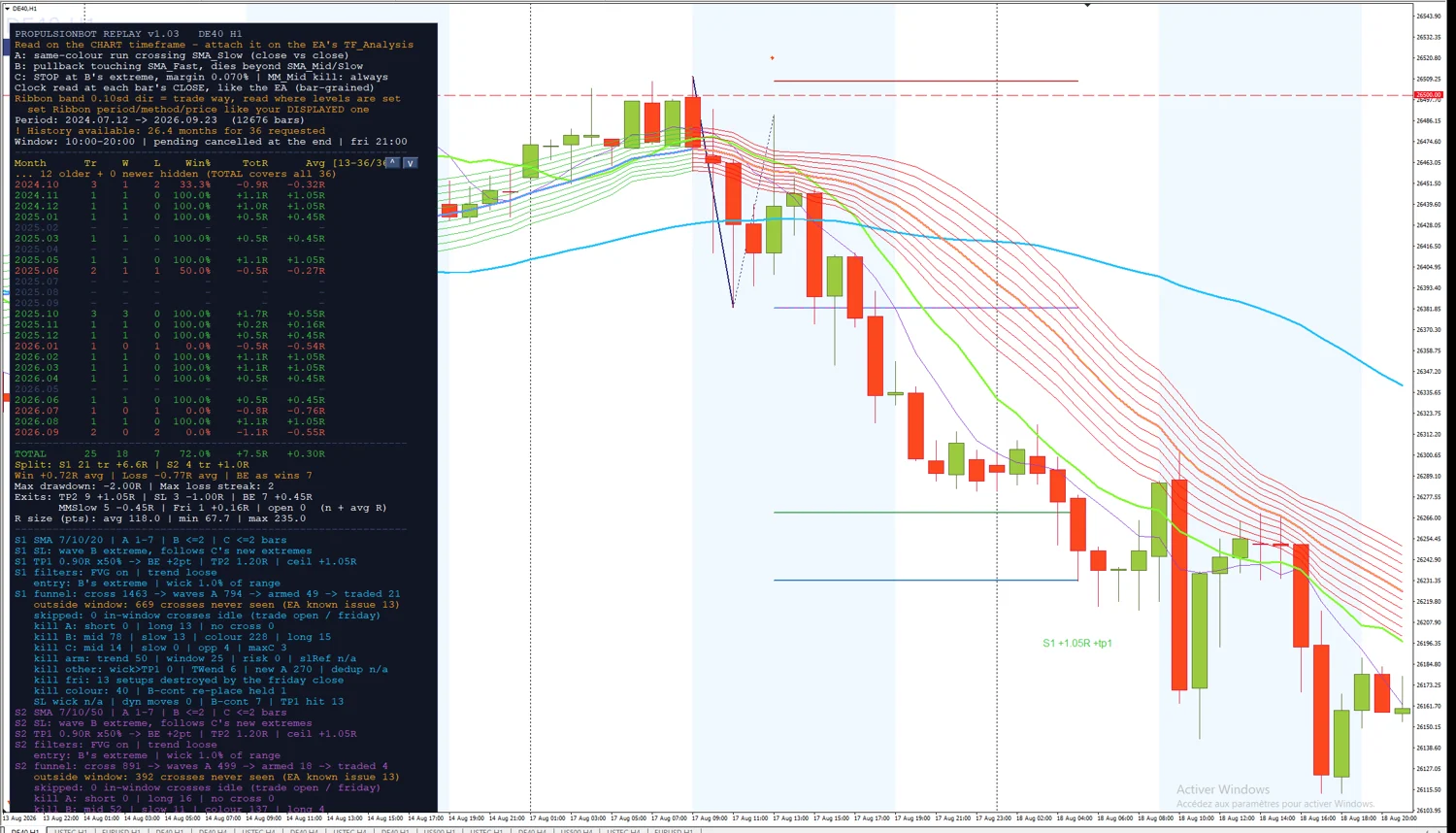
Task: Click the 'Month' column header
Action: (x=30, y=163)
